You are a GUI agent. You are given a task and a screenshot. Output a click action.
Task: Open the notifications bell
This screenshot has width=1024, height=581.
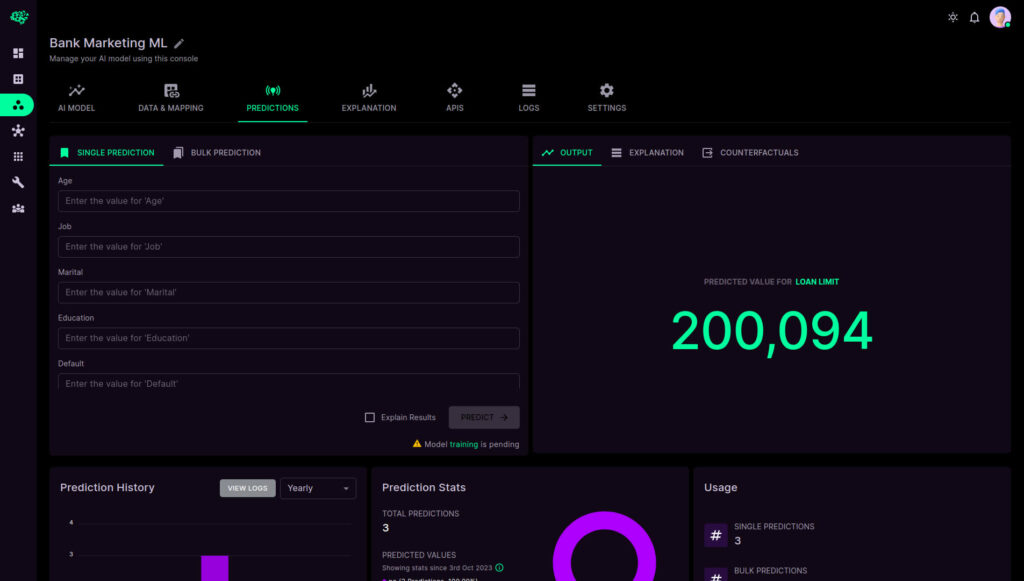click(x=974, y=18)
